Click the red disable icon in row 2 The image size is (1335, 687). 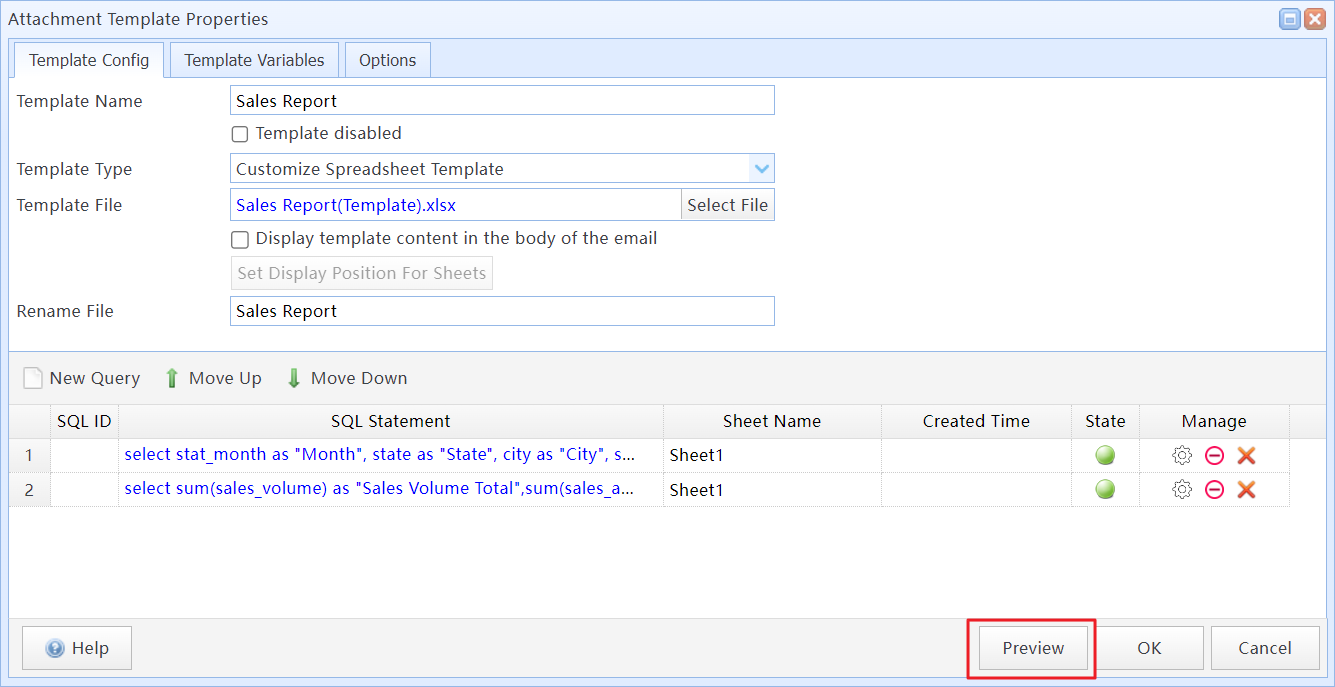[x=1214, y=490]
